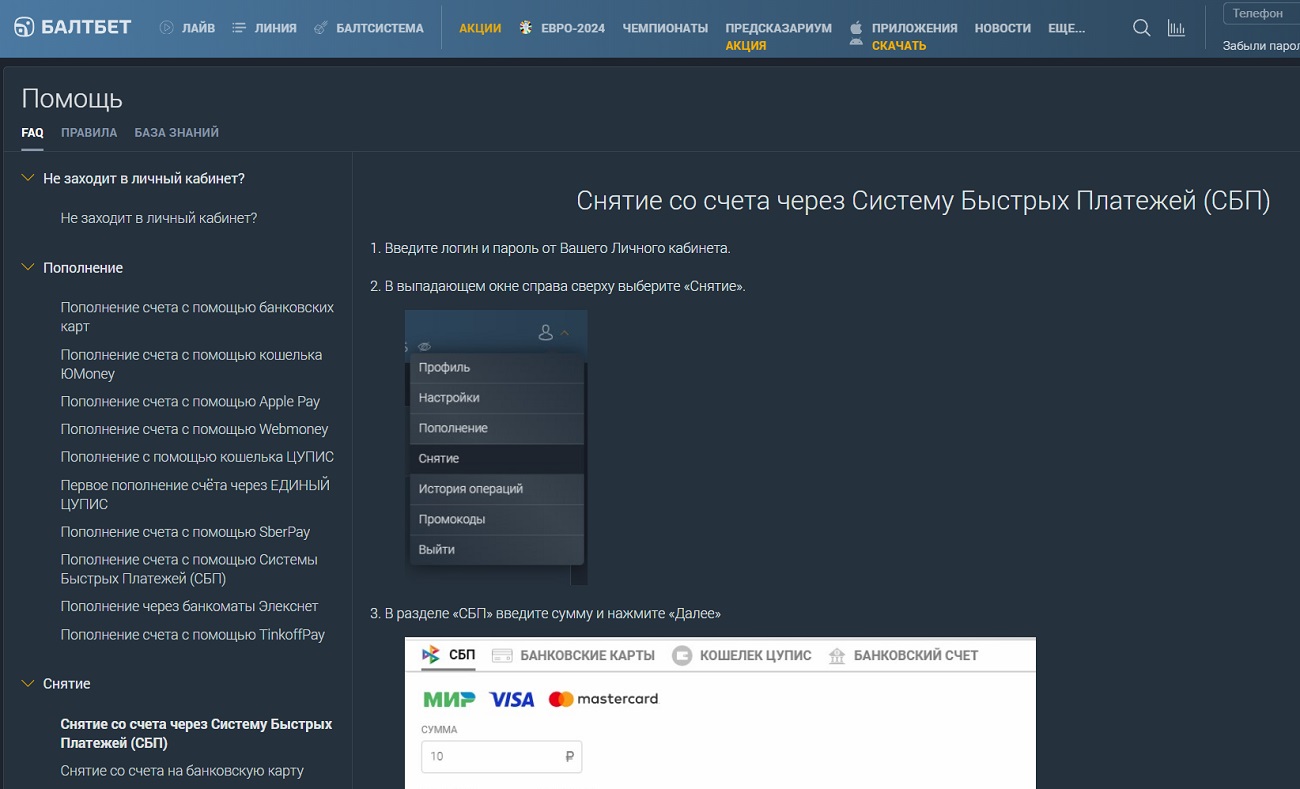Click the Mastercard logo
Image resolution: width=1300 pixels, height=789 pixels.
[x=604, y=699]
